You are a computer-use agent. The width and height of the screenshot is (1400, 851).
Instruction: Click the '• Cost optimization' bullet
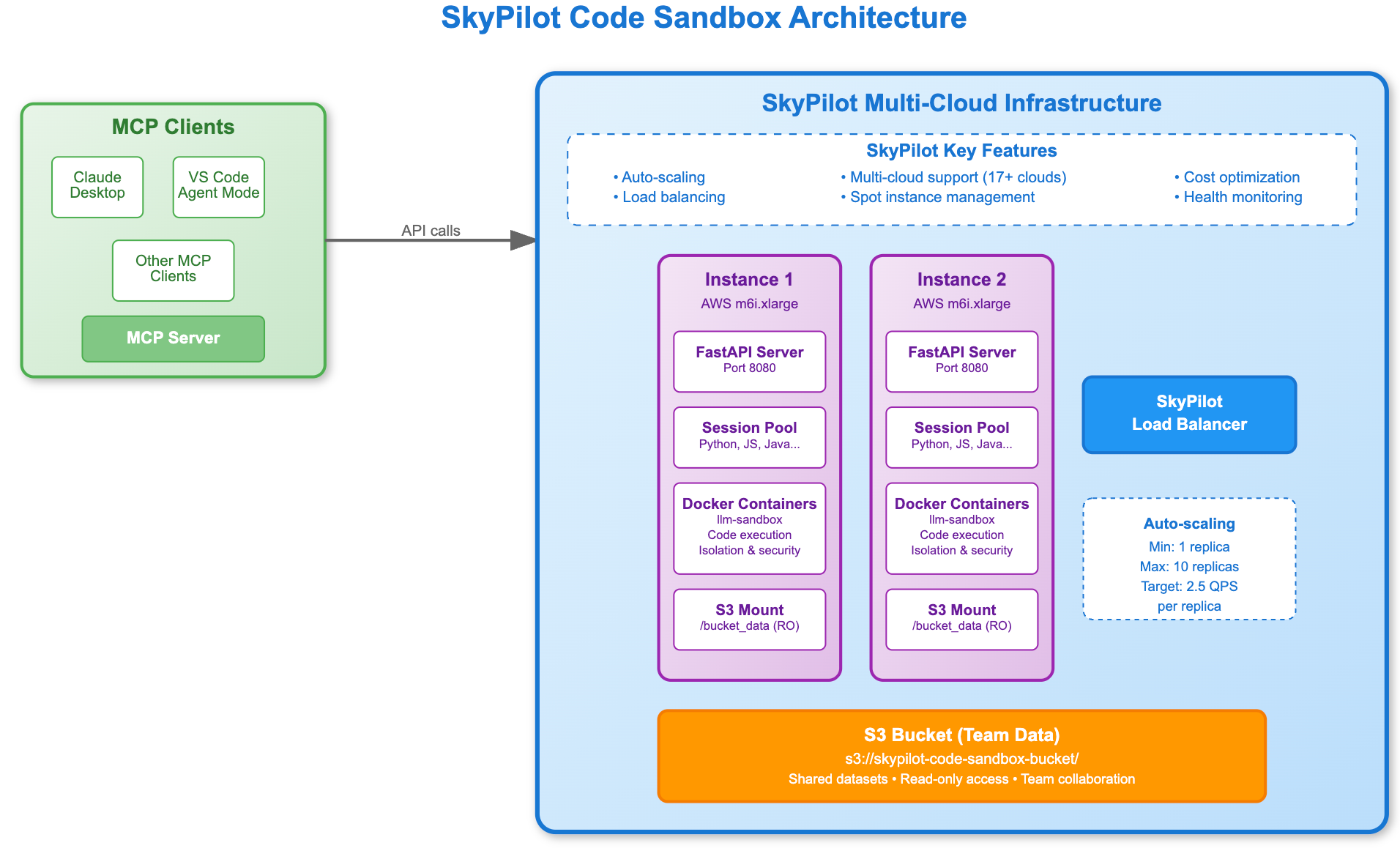[1237, 177]
